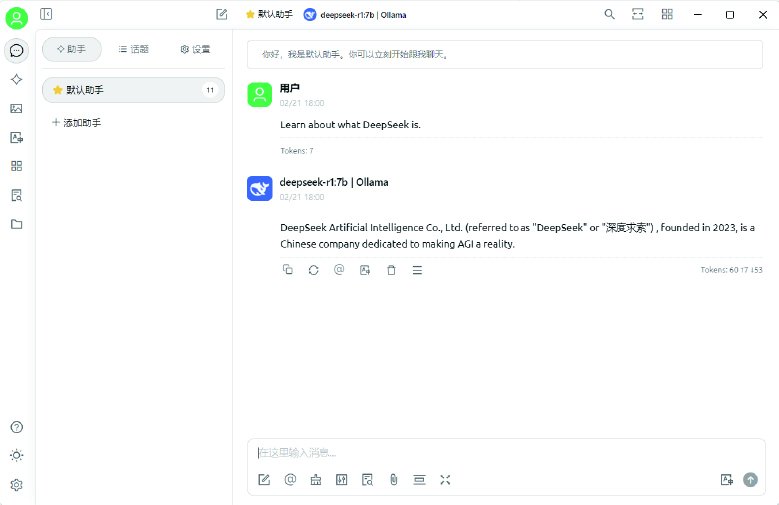779x505 pixels.
Task: Collapse the left assistant sidebar panel
Action: tap(47, 14)
